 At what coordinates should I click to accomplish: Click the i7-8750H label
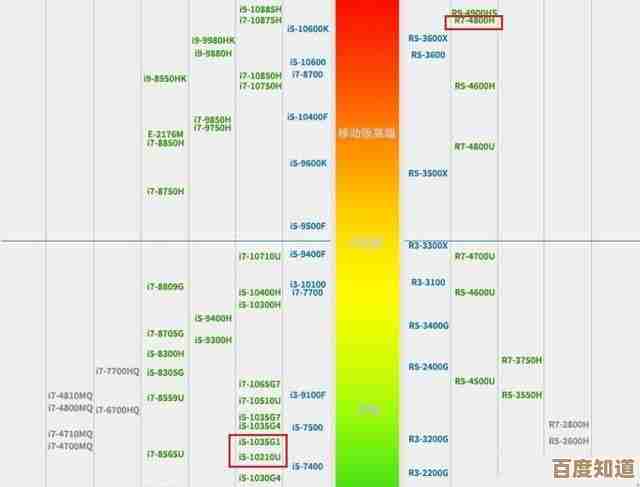point(165,190)
